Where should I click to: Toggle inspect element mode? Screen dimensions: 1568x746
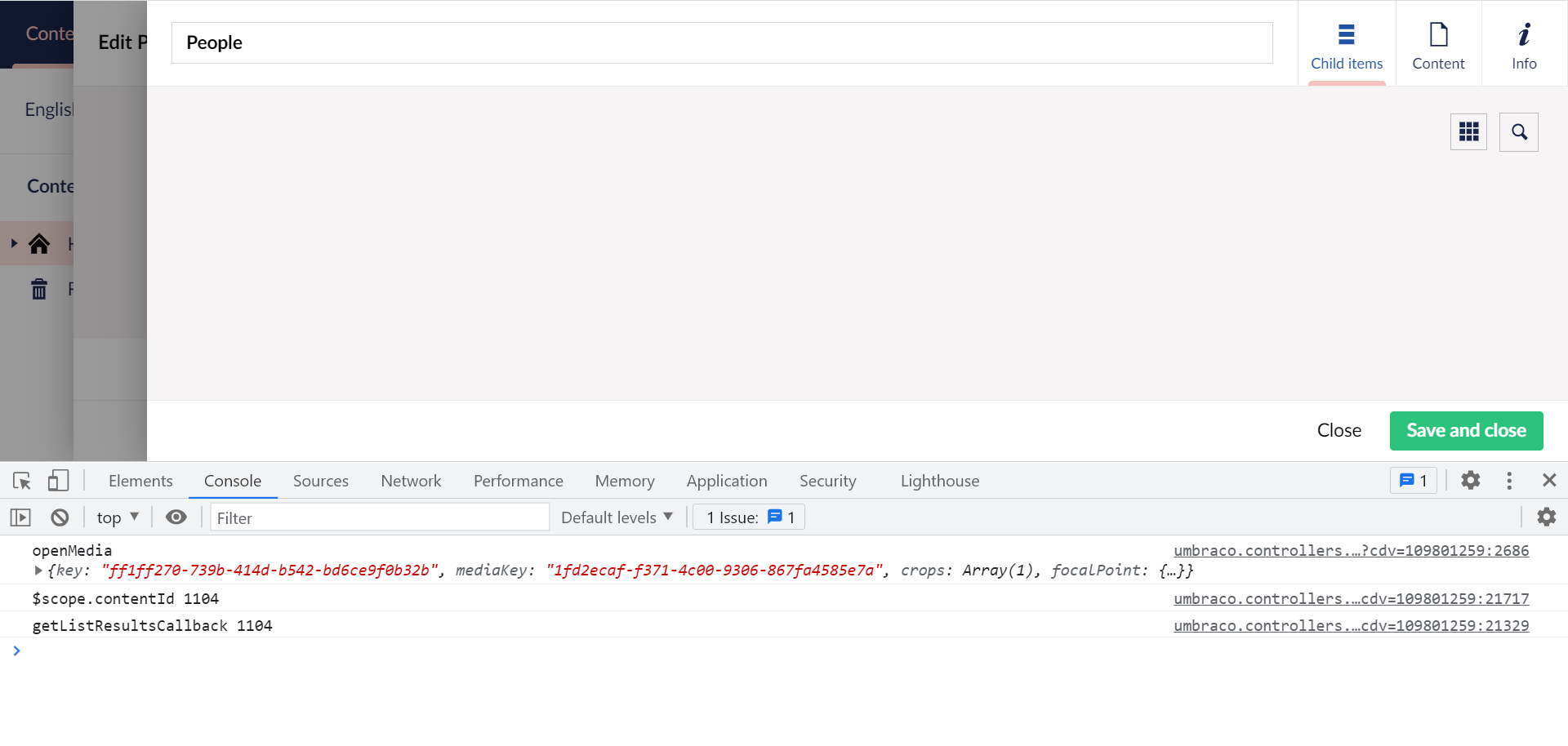click(x=20, y=481)
